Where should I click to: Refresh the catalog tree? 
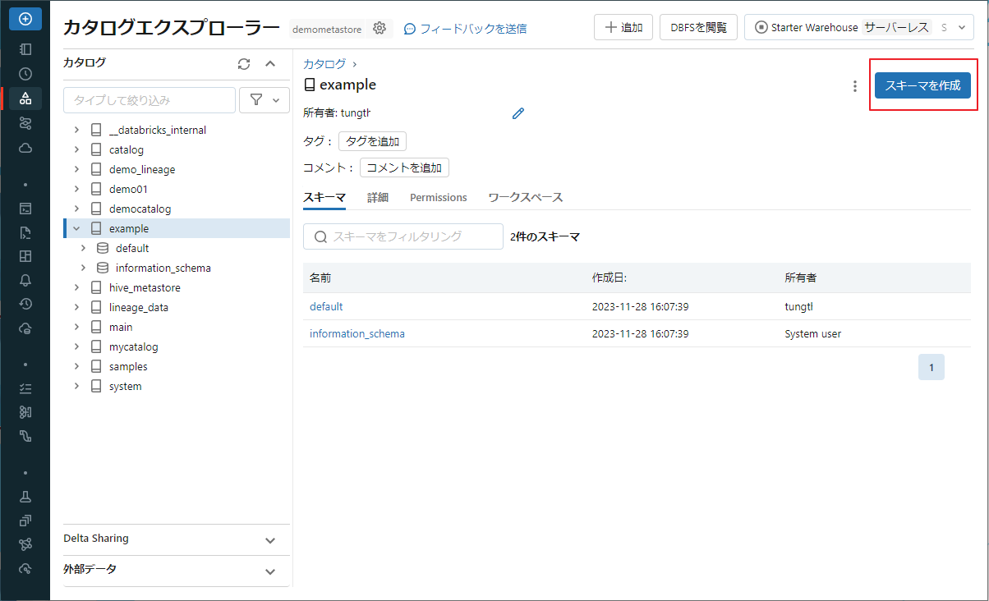click(244, 64)
